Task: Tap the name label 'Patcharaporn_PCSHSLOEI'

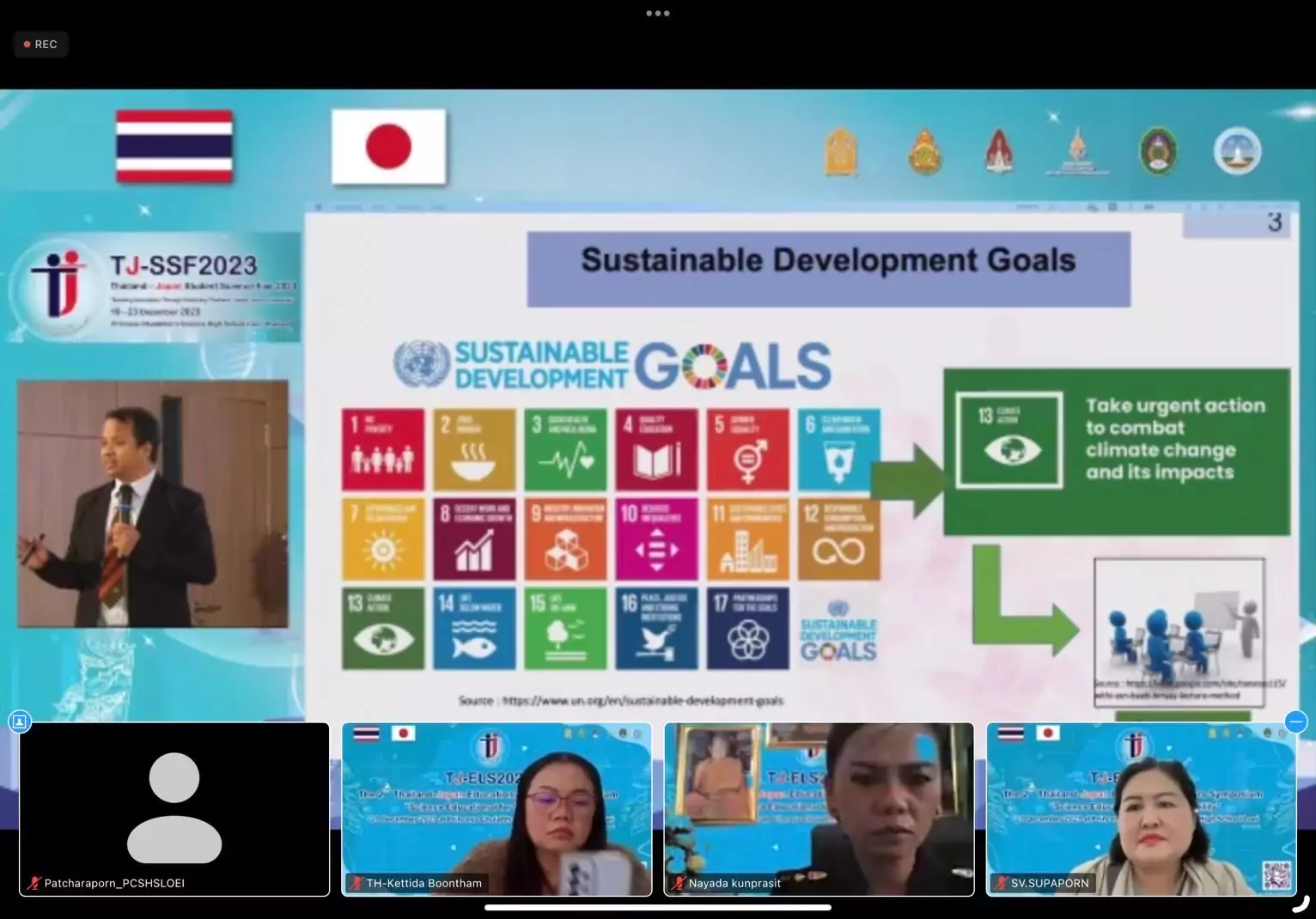Action: pos(114,883)
